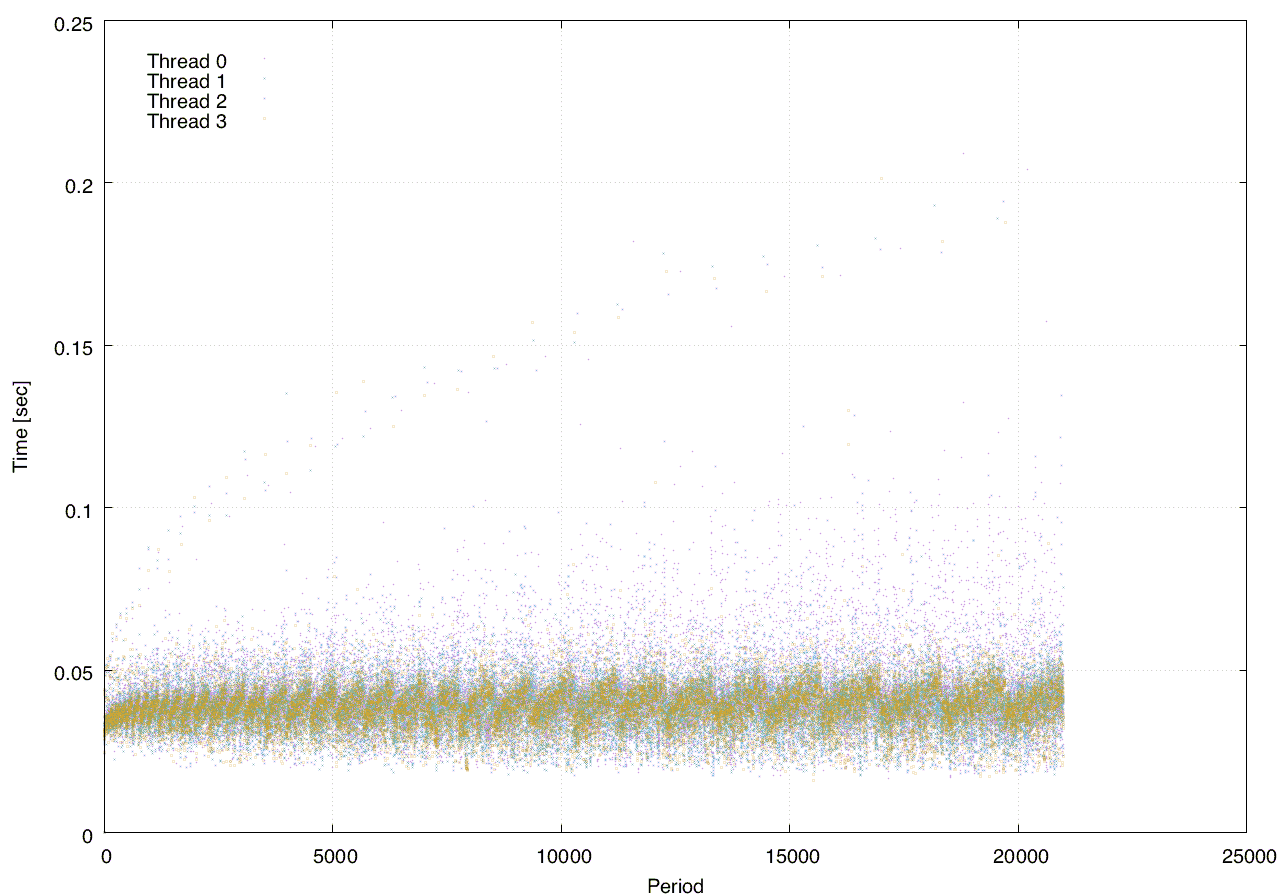The height and width of the screenshot is (896, 1280).
Task: Click the 'Thread 0' legend label
Action: click(x=187, y=61)
